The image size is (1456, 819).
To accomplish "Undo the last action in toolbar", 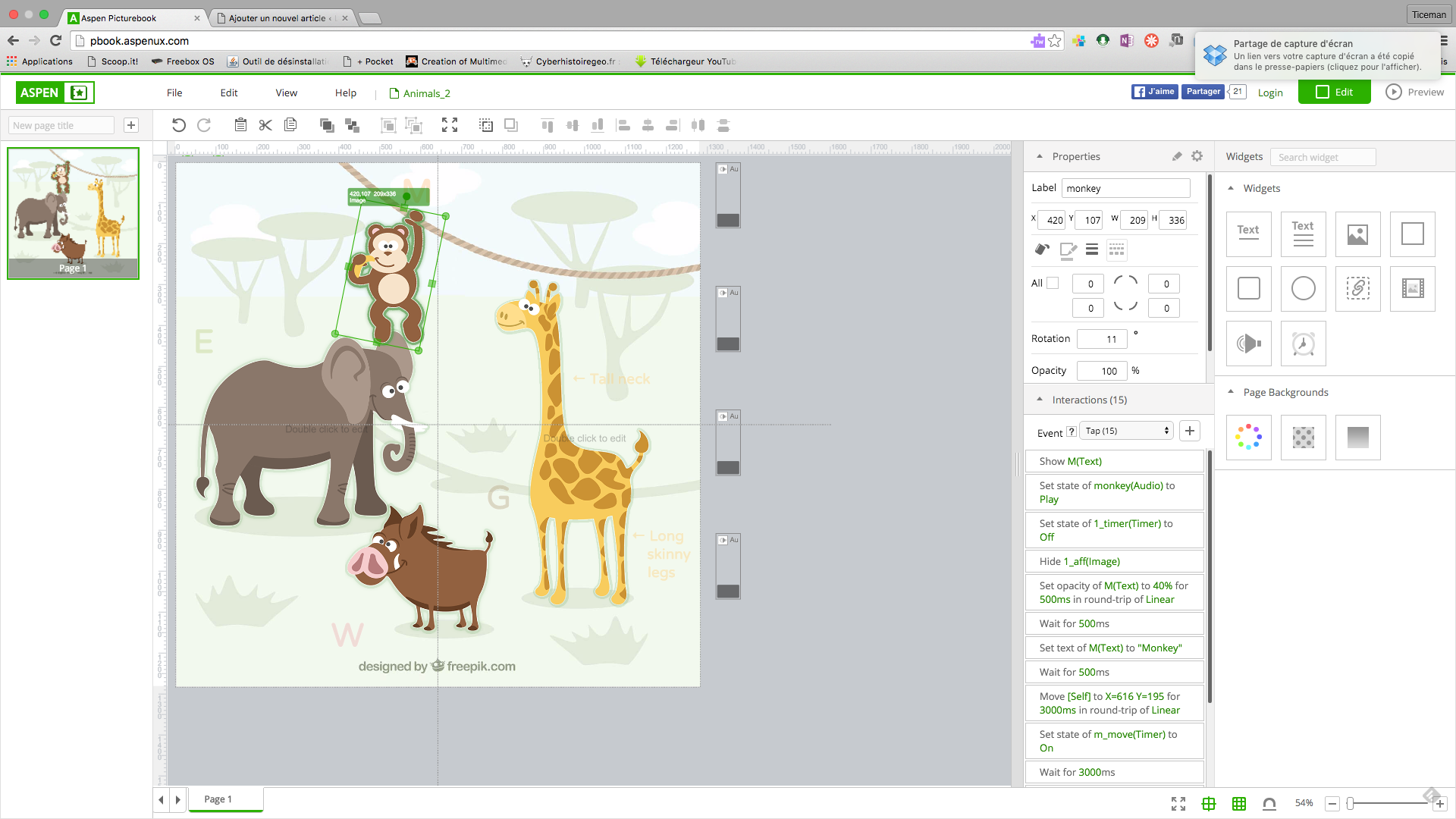I will point(178,125).
